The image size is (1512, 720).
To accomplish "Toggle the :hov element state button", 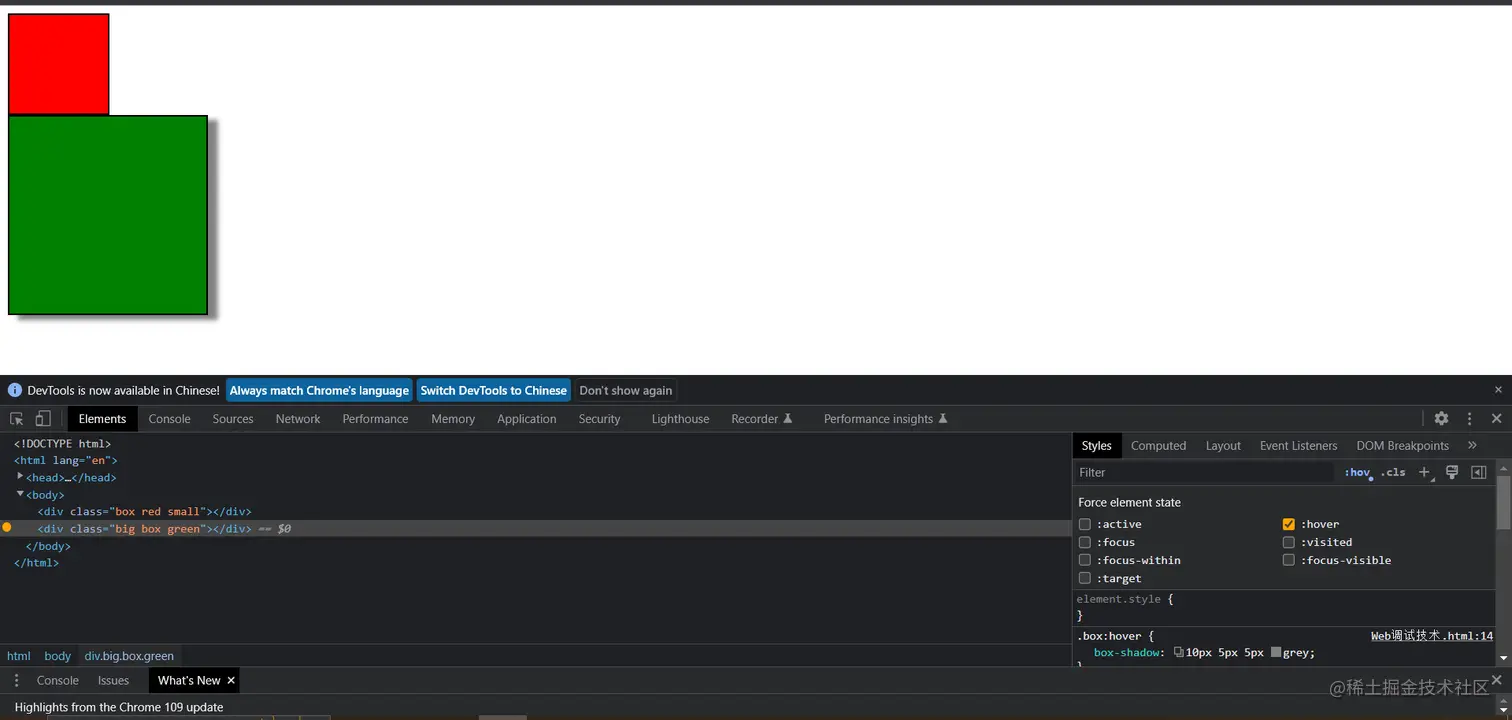I will (x=1357, y=473).
